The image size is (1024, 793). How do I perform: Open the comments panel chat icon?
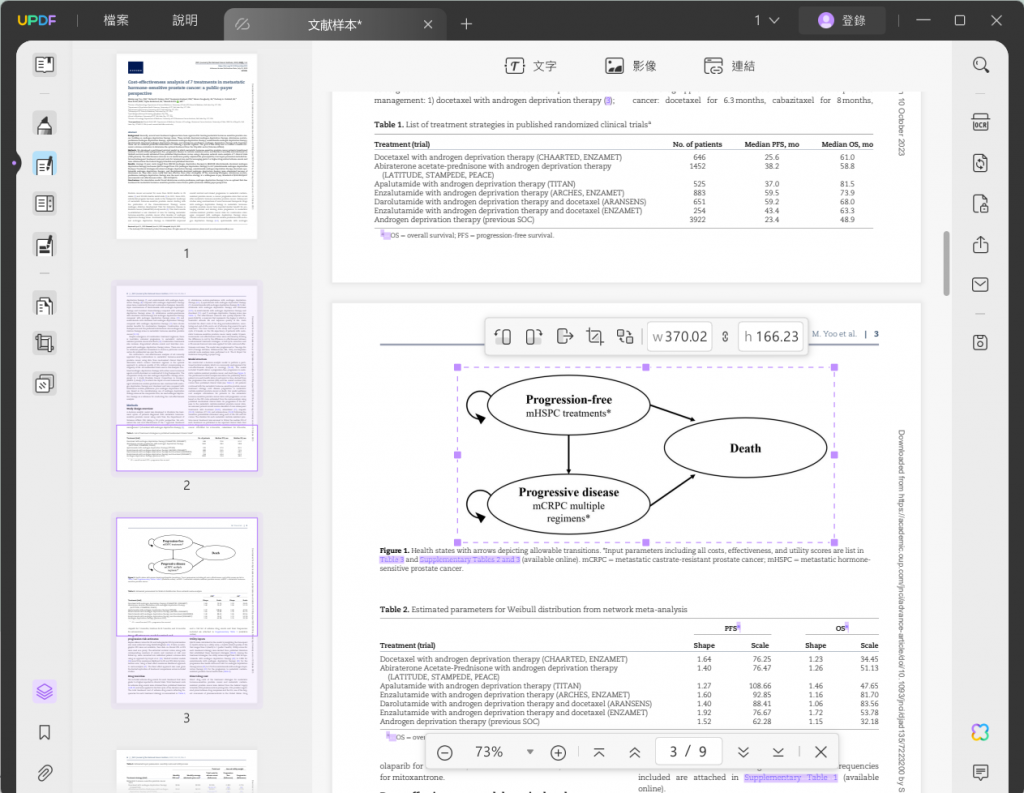click(980, 772)
